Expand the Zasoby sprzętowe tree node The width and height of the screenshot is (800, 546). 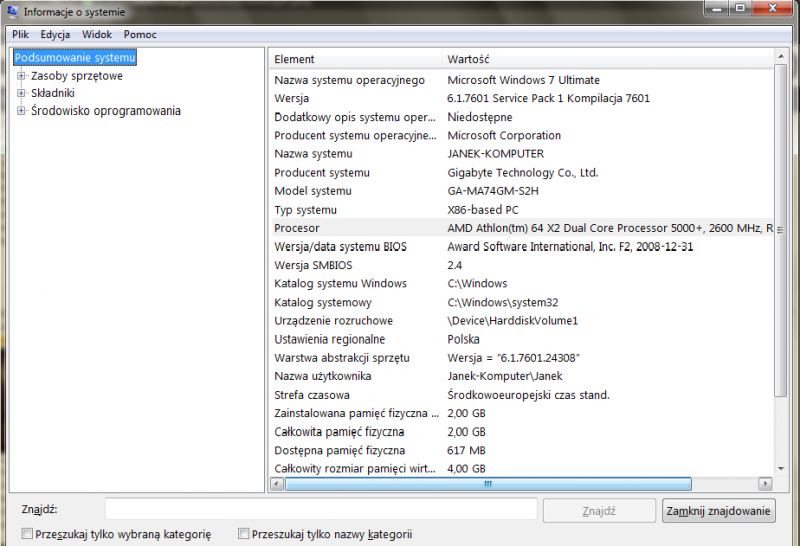coord(21,76)
